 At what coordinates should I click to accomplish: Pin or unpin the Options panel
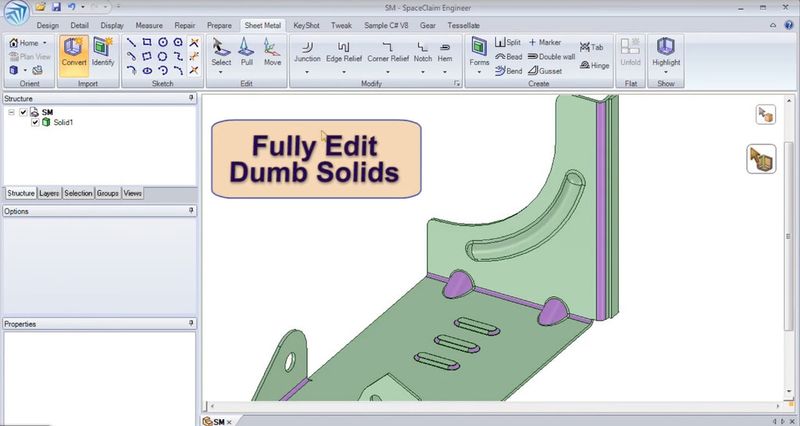(x=191, y=210)
